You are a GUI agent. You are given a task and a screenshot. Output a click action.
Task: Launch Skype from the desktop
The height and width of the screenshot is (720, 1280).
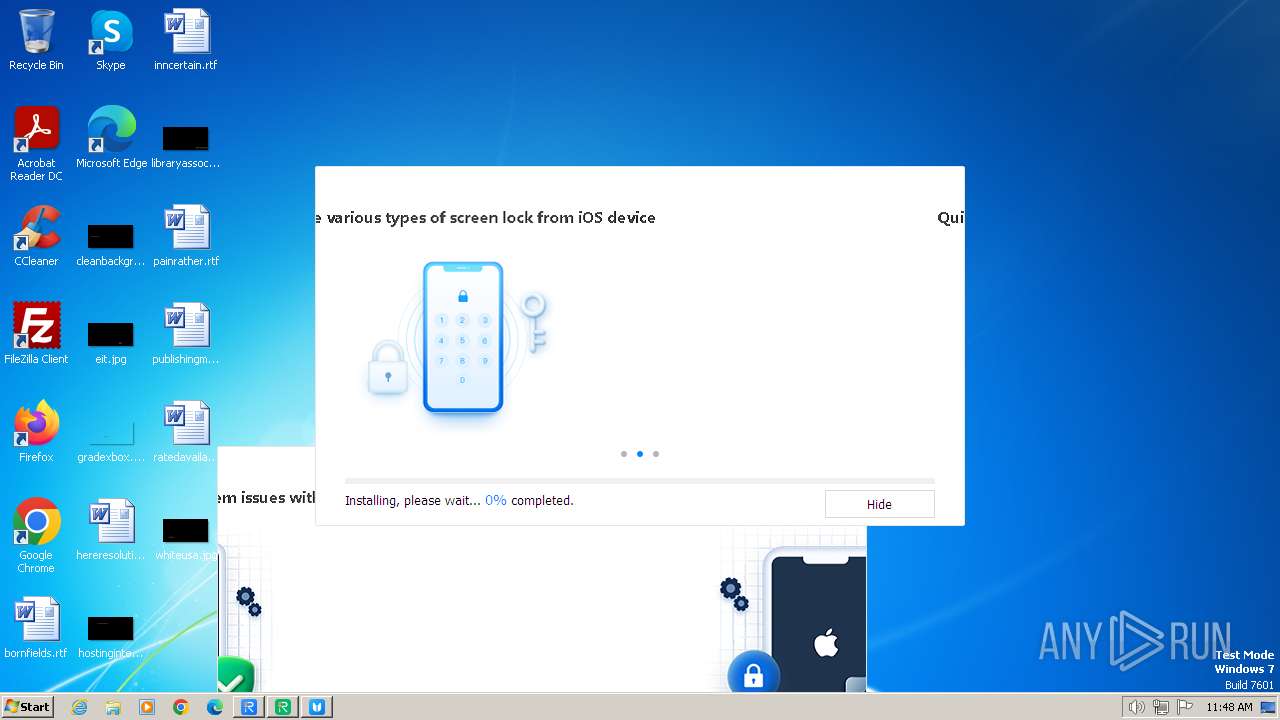pyautogui.click(x=111, y=40)
